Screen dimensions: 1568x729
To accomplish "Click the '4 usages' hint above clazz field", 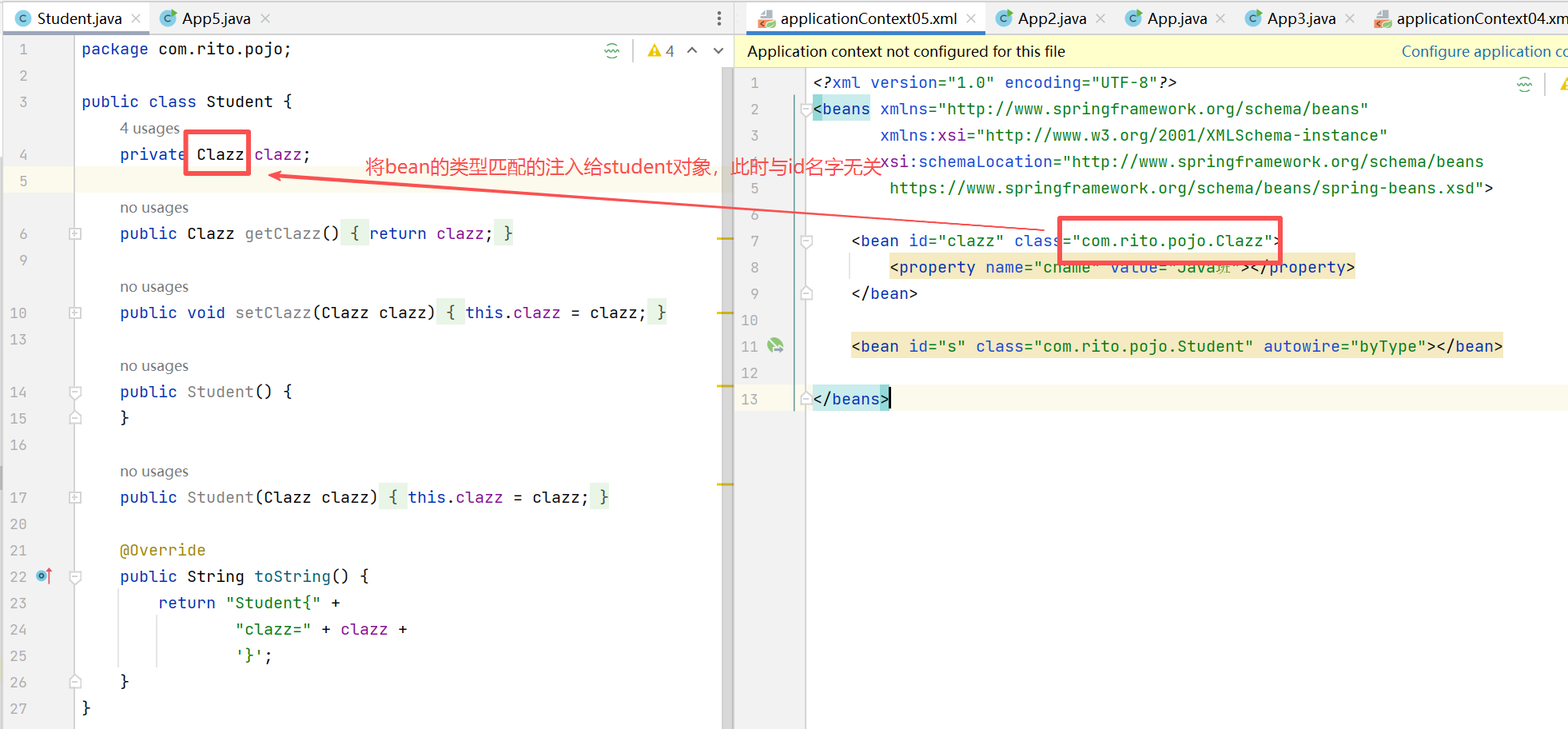I will [149, 128].
